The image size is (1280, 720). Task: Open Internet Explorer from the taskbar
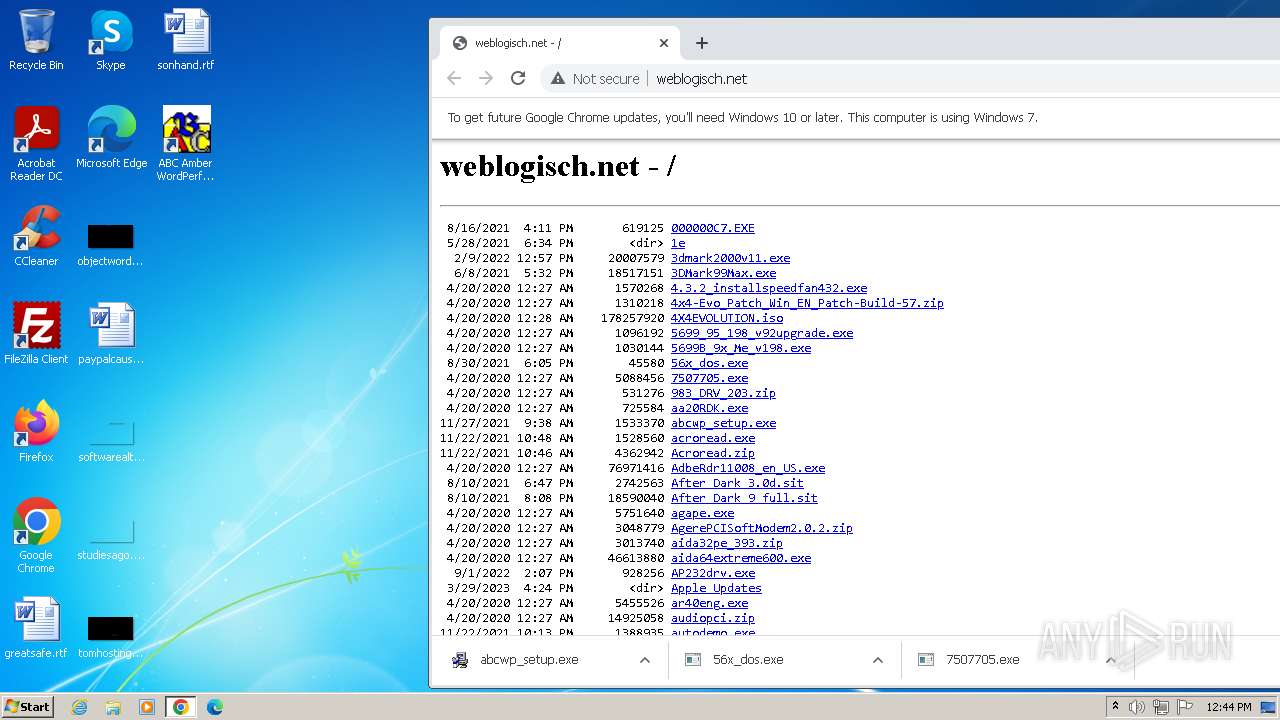click(x=79, y=707)
